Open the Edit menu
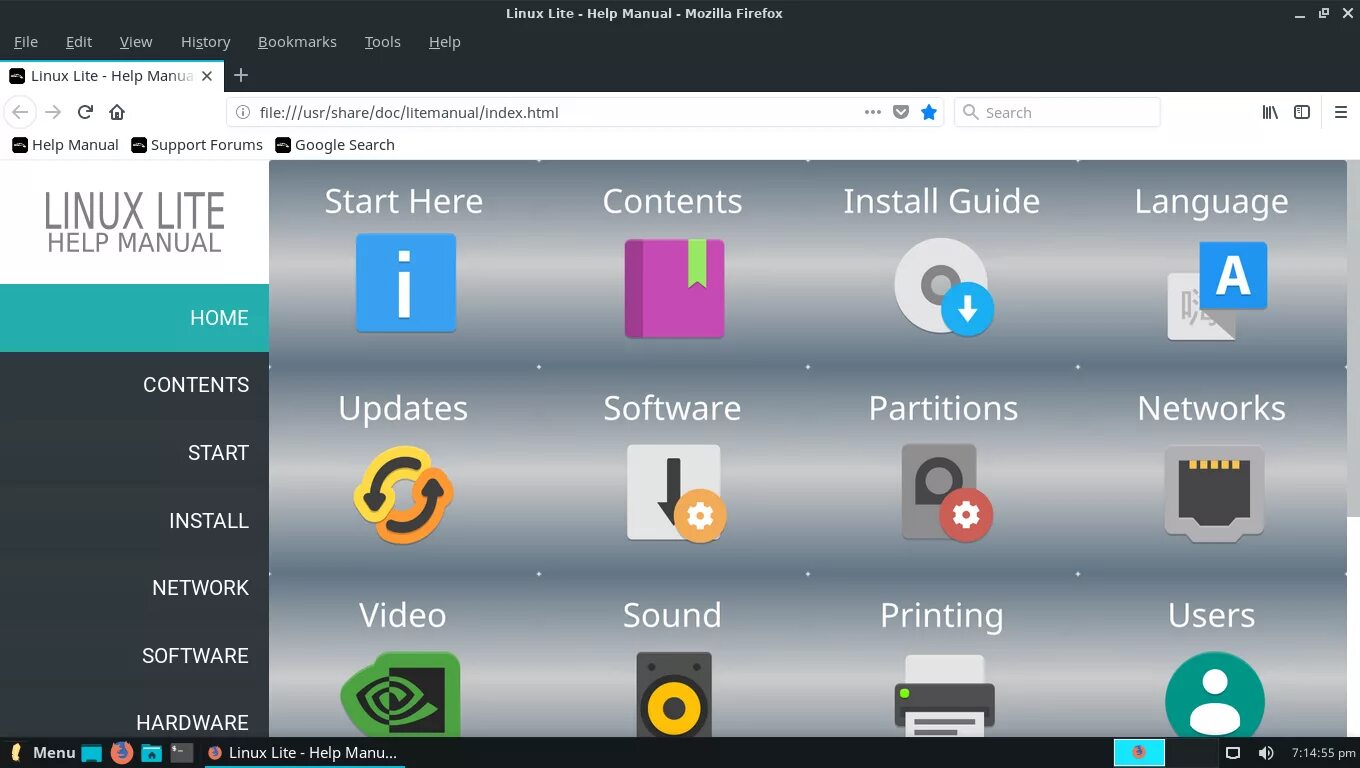Viewport: 1360px width, 768px height. coord(79,41)
